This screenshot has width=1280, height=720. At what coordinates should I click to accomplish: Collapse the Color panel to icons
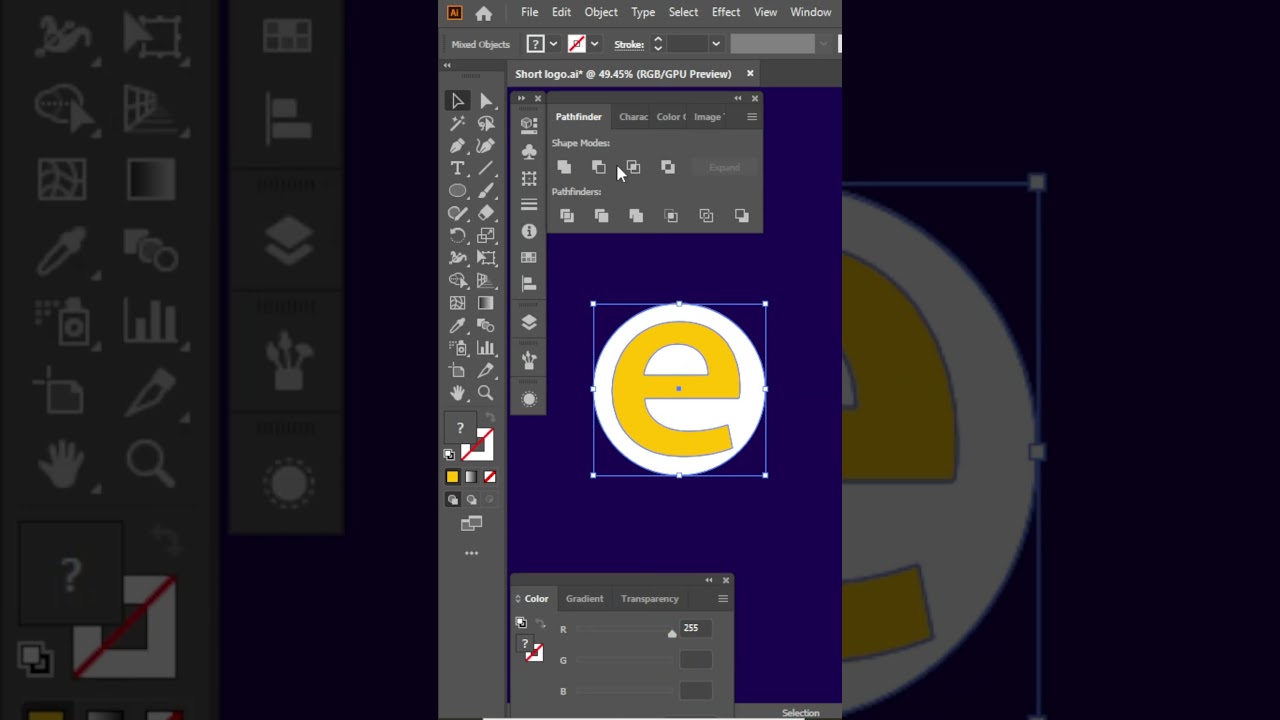(709, 580)
